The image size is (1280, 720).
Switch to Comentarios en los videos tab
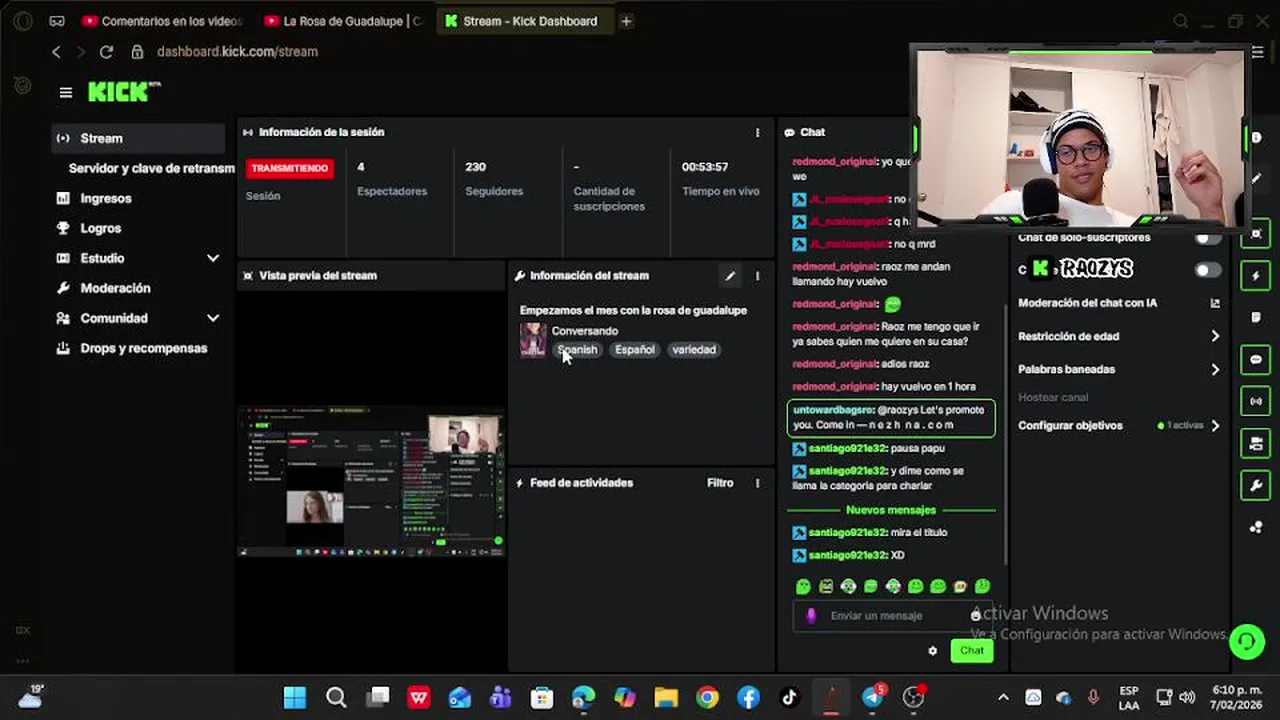[x=163, y=21]
